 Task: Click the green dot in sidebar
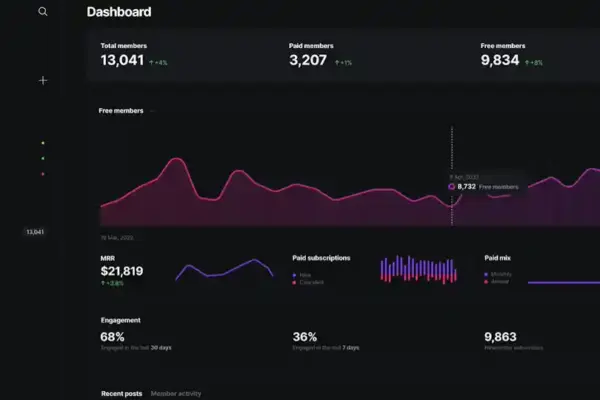[42, 158]
